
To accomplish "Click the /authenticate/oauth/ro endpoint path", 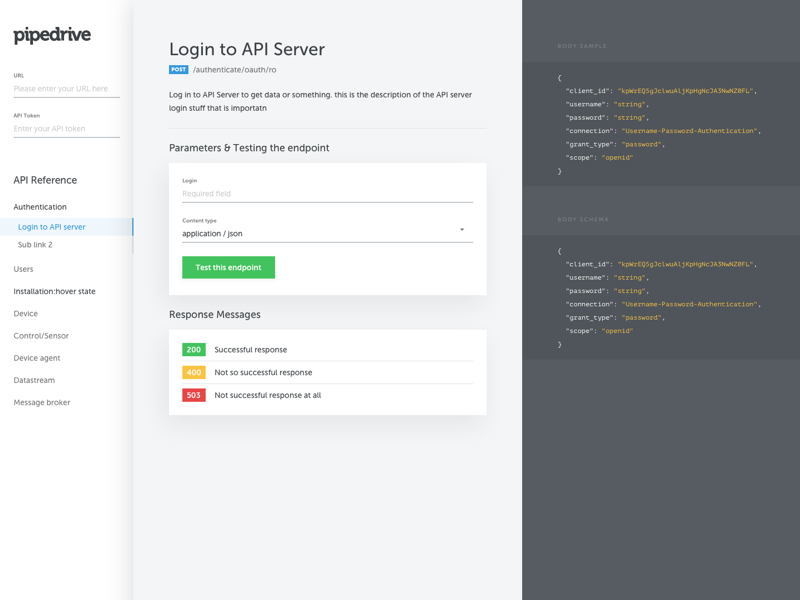I will 235,70.
